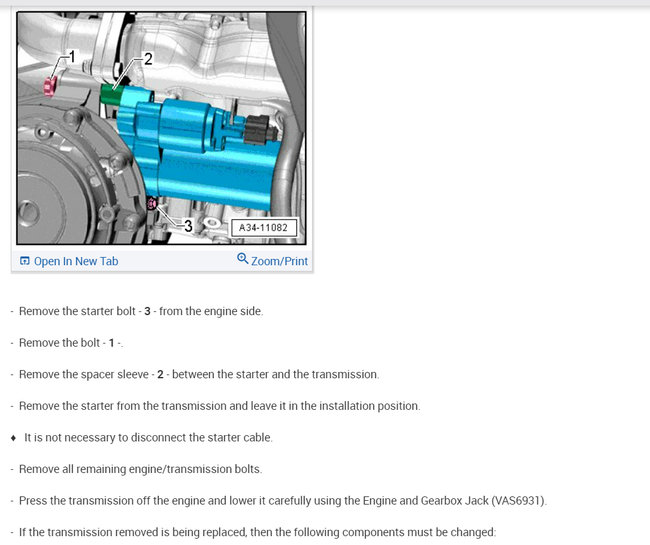Viewport: 650px width, 545px height.
Task: Click the magnifier icon beside Zoom/Print
Action: [x=242, y=259]
